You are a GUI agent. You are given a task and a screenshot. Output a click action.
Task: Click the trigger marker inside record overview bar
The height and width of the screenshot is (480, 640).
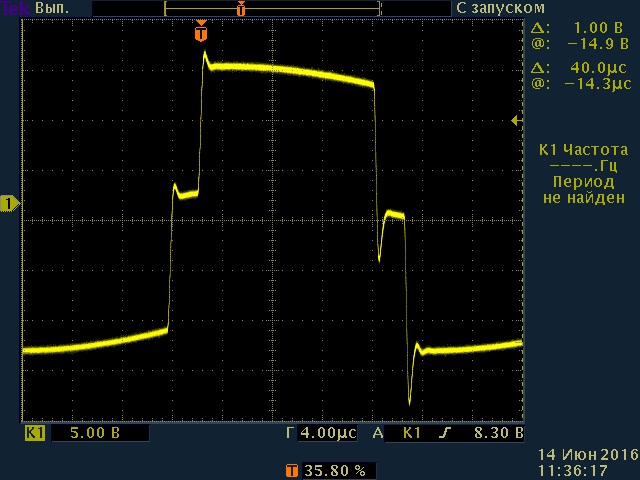click(241, 8)
